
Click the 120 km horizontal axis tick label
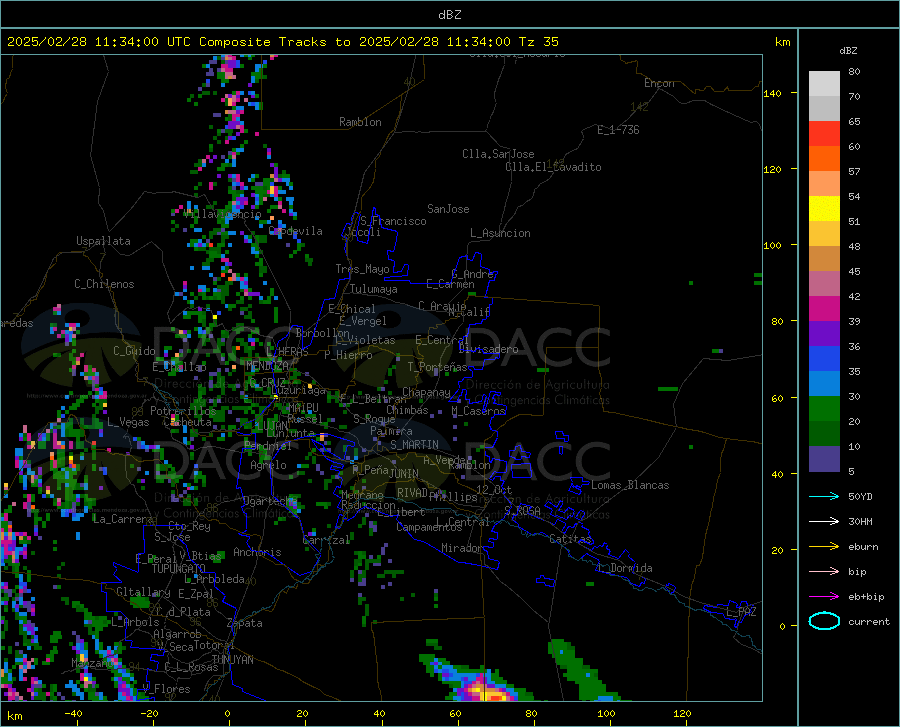coord(682,714)
